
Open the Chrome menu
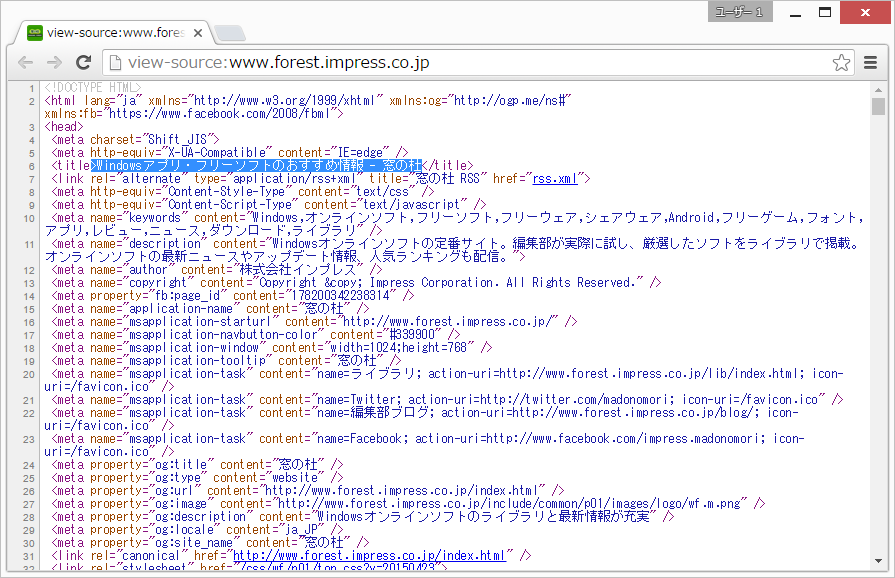pyautogui.click(x=869, y=62)
